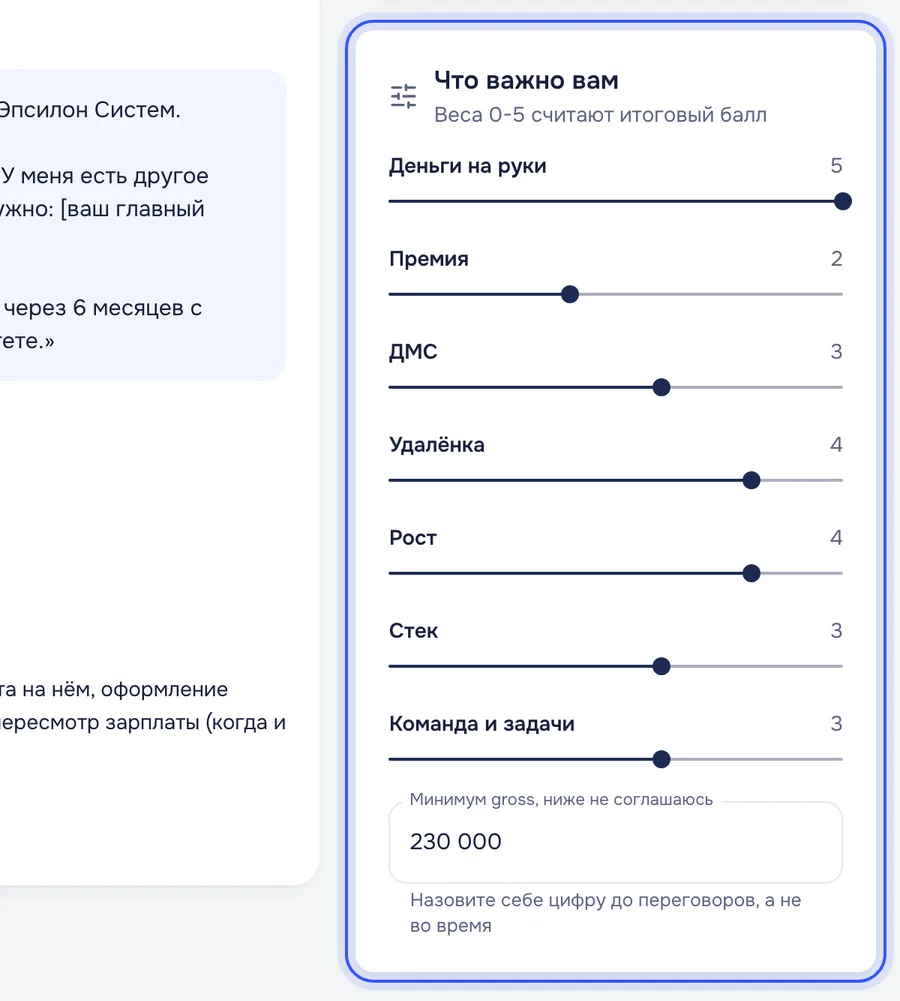Click the 'Стек' slider handle
This screenshot has width=900, height=1001.
tap(661, 666)
